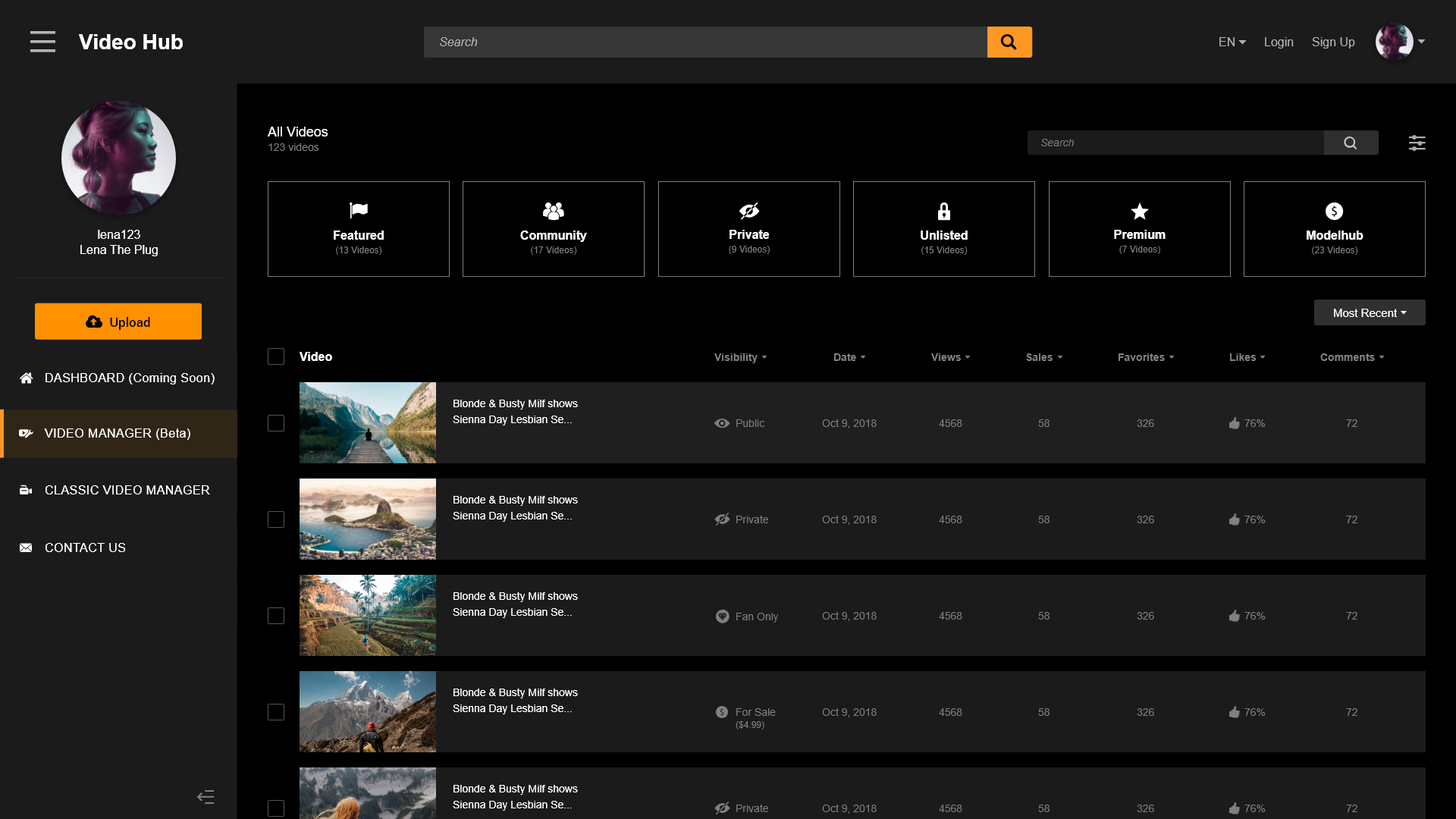
Task: Click the orange Upload button
Action: click(118, 322)
